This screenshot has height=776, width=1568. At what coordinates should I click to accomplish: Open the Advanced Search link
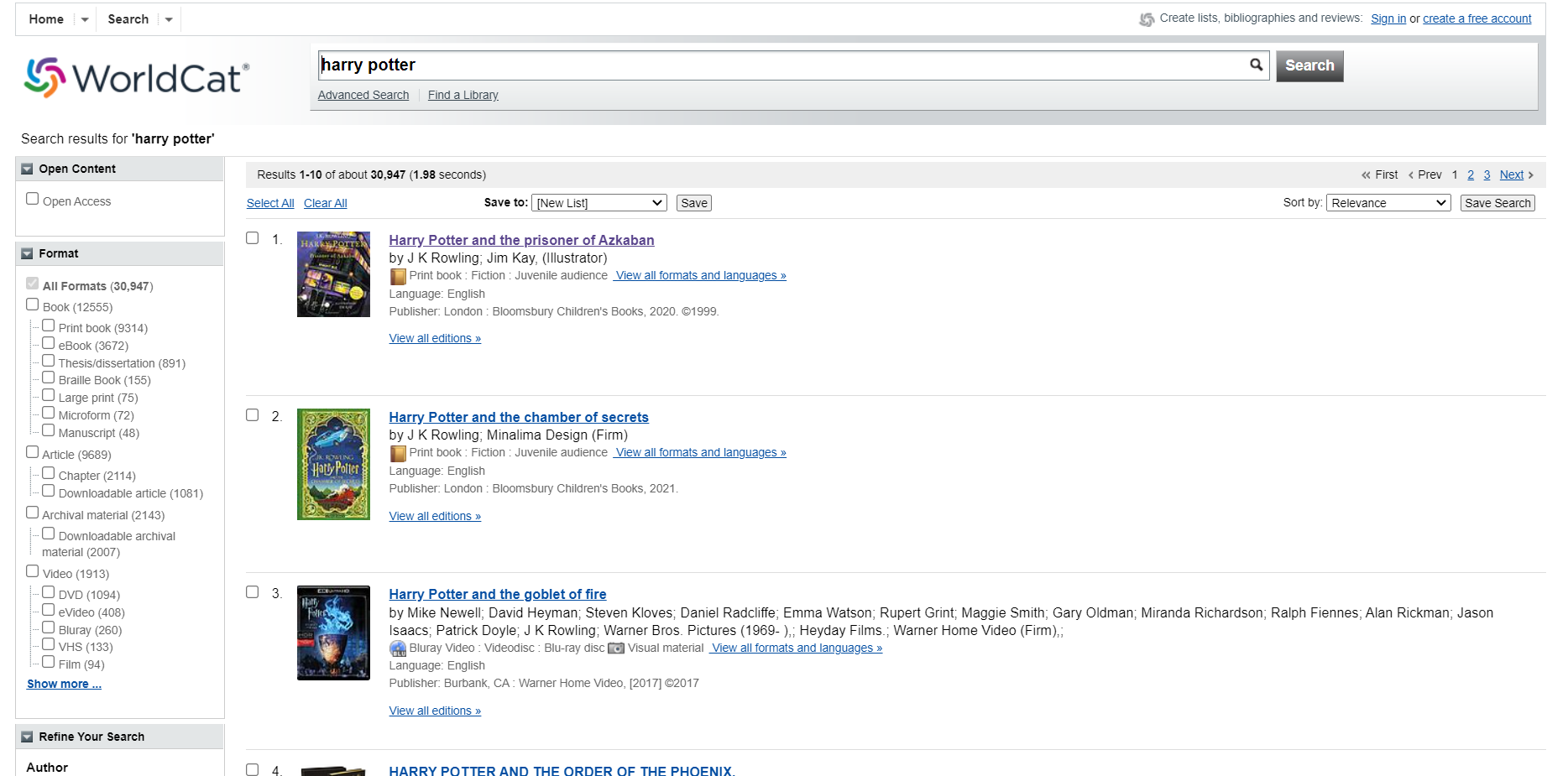363,95
